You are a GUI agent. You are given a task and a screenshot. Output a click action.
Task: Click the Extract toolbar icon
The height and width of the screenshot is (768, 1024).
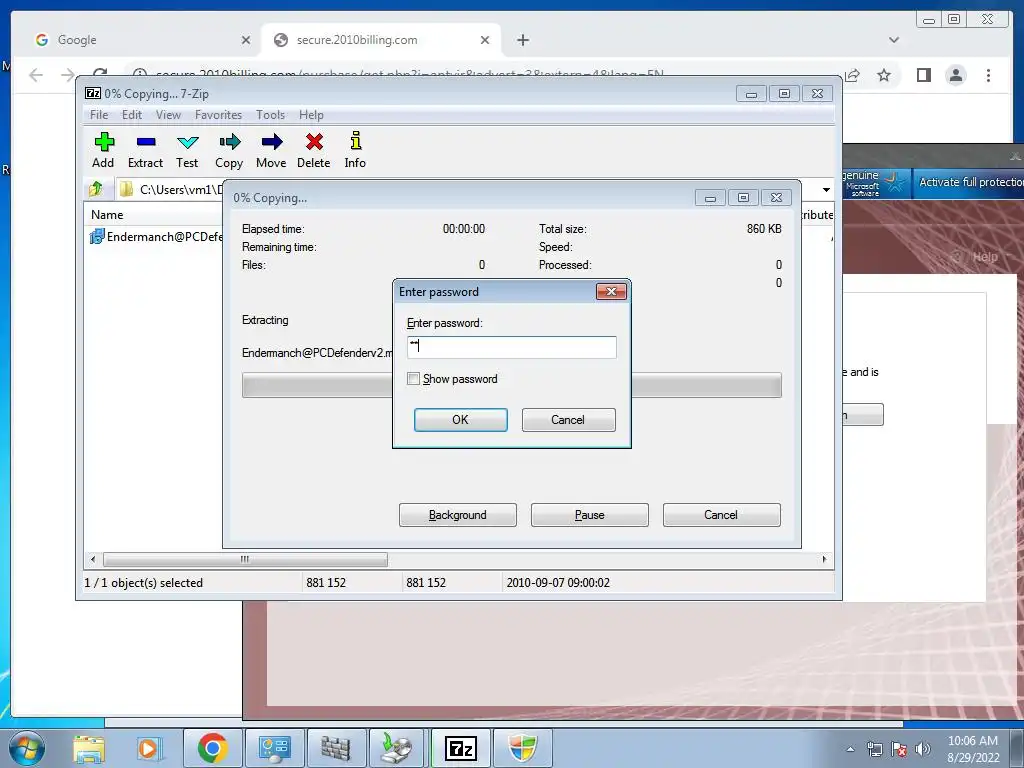pos(145,150)
